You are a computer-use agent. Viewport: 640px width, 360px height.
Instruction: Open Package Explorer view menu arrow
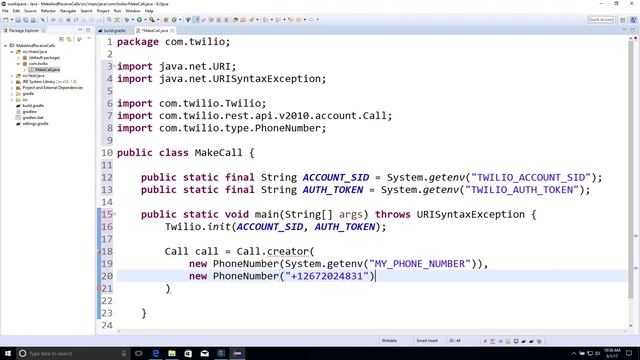pyautogui.click(x=89, y=39)
